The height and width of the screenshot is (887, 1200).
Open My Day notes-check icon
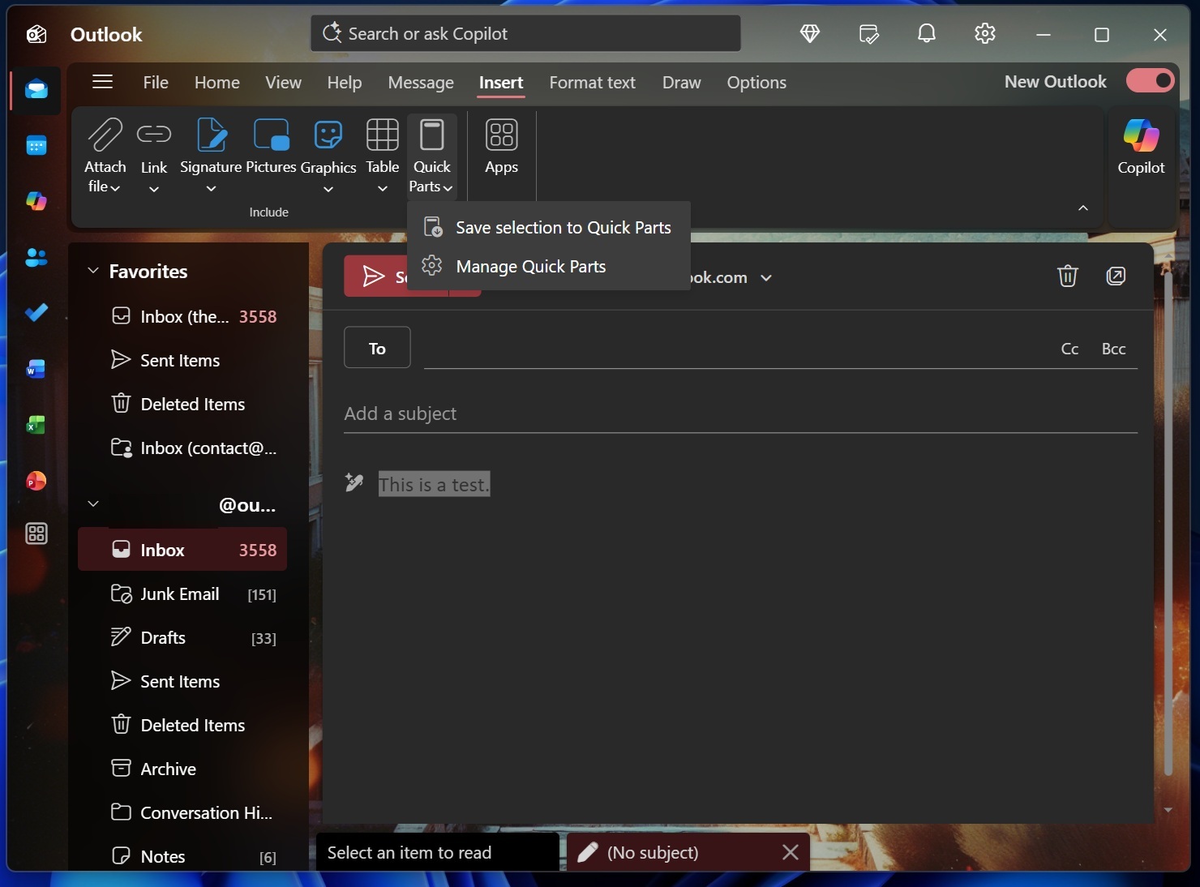(x=869, y=34)
